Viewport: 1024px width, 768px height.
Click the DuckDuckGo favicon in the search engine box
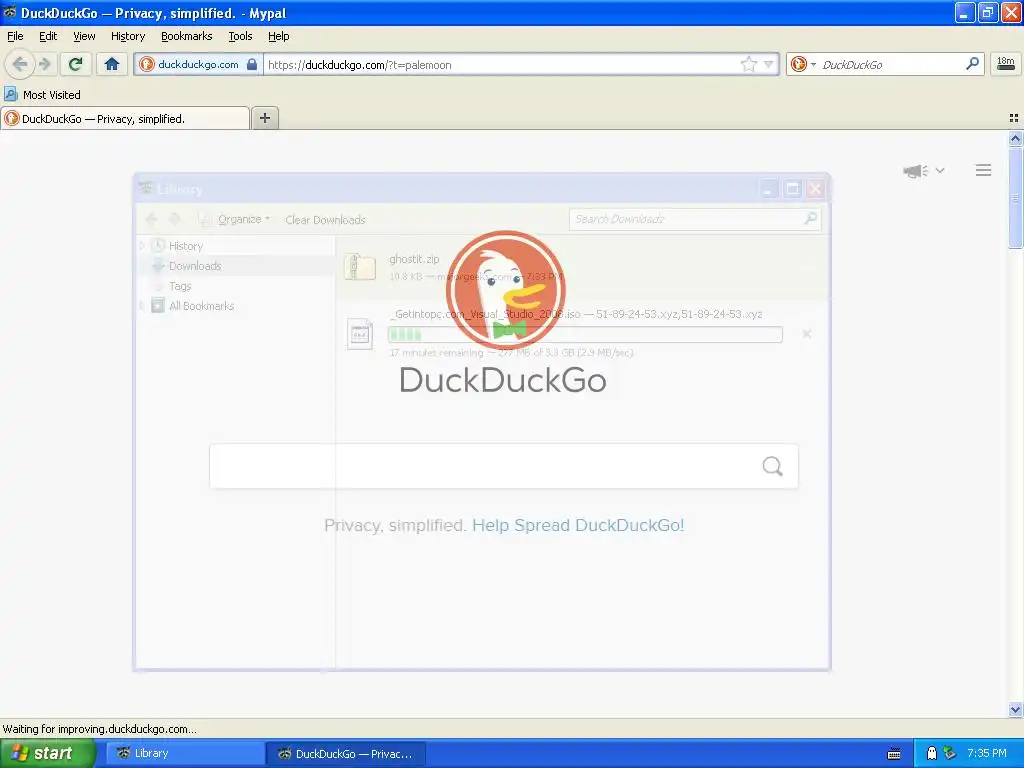pos(799,64)
